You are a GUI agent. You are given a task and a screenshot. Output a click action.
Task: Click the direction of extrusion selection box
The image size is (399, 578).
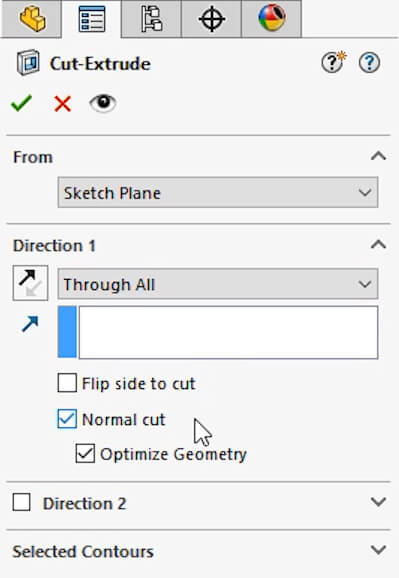click(218, 332)
